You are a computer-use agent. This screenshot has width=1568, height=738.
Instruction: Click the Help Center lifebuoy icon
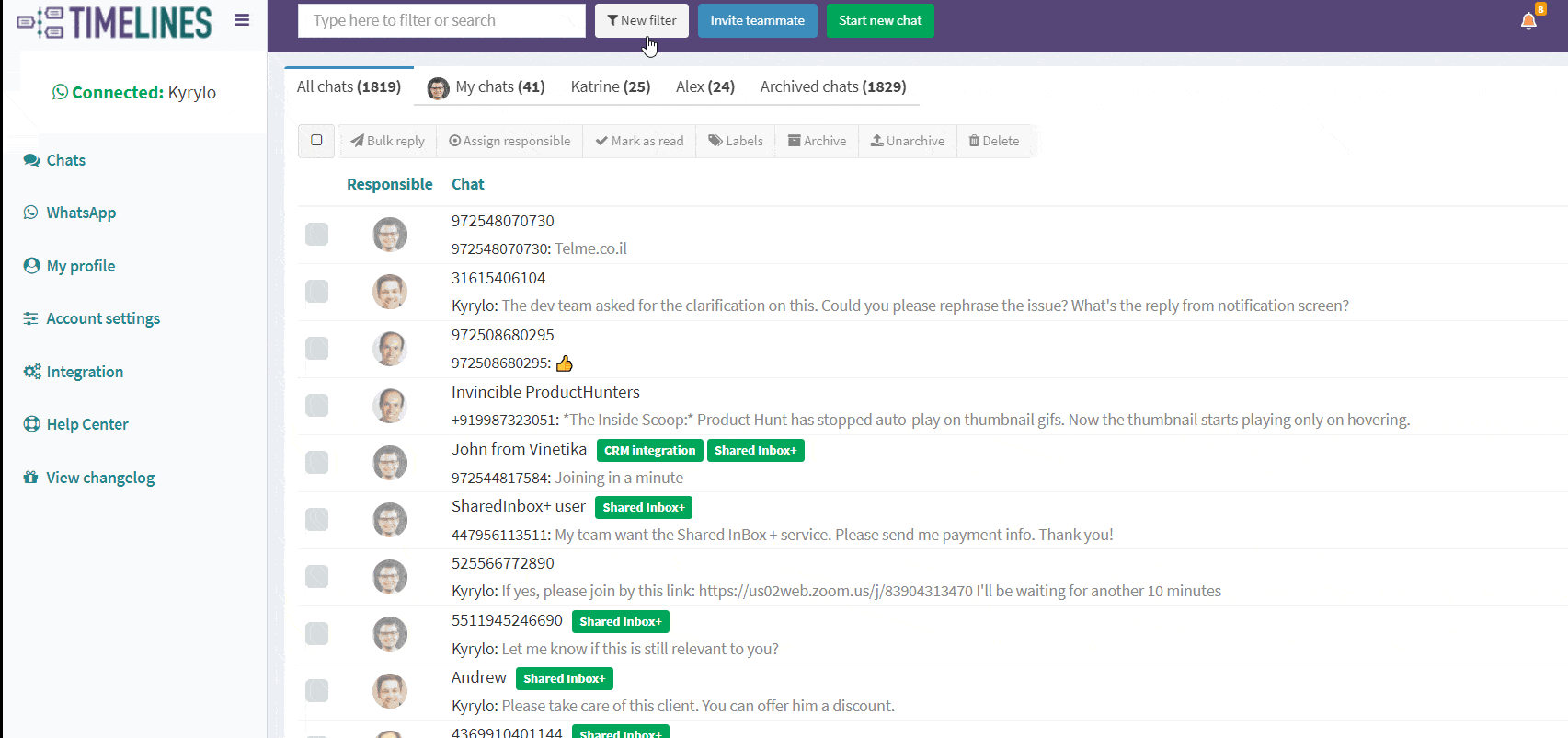click(x=31, y=424)
